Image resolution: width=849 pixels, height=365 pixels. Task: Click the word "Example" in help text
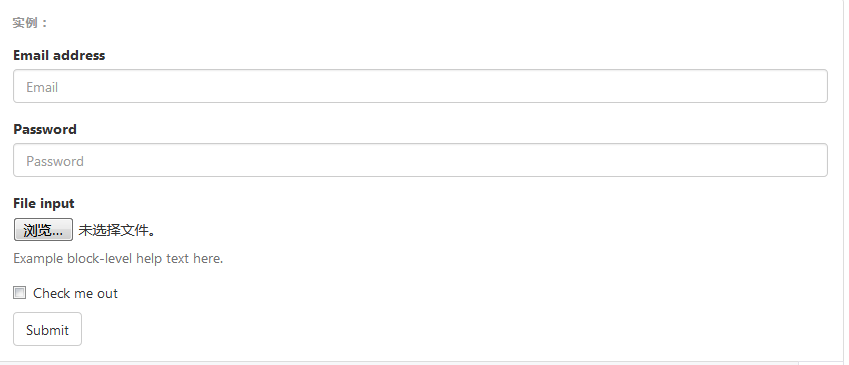tap(38, 259)
